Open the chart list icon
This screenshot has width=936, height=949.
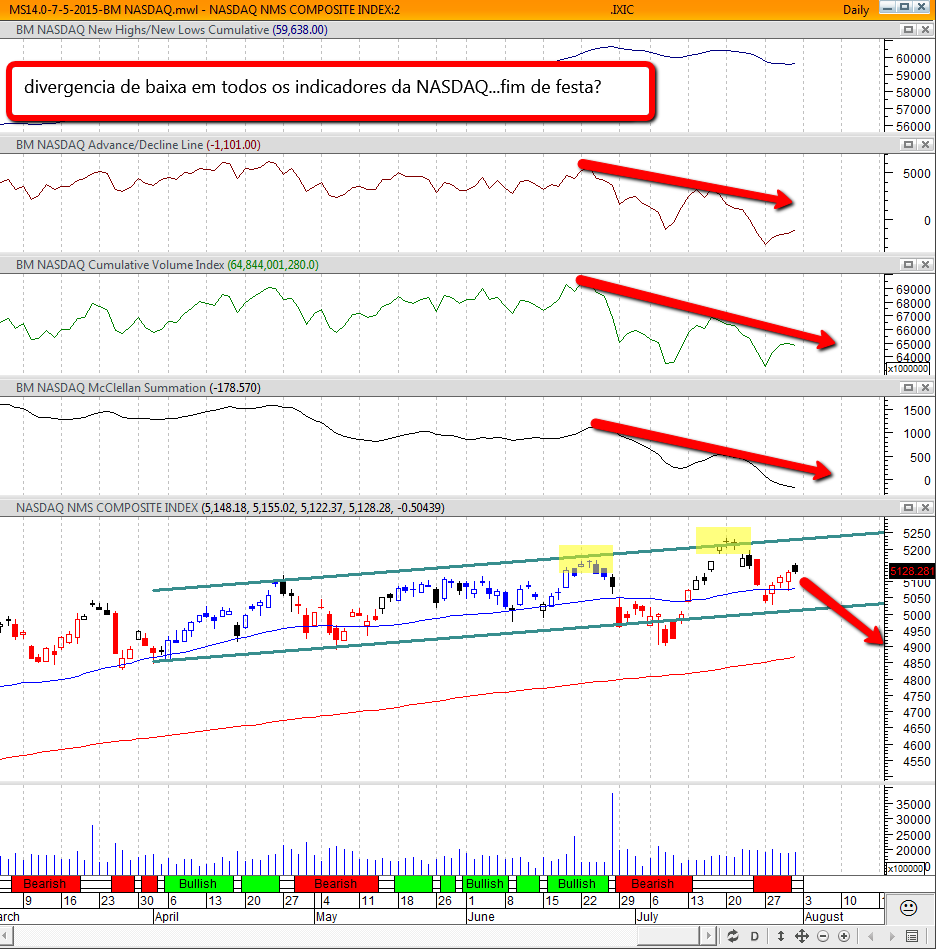click(x=913, y=936)
